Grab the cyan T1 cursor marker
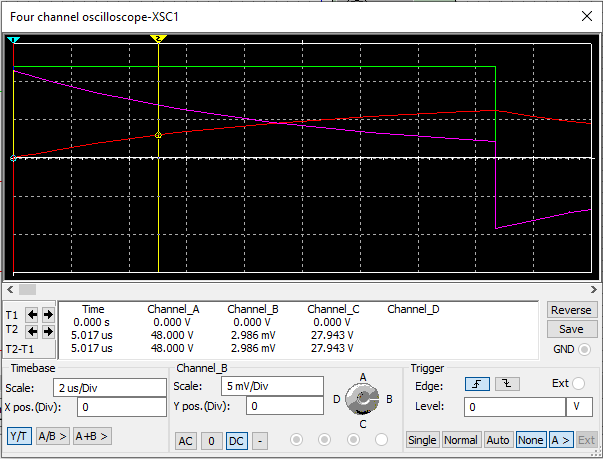This screenshot has height=459, width=603. pyautogui.click(x=13, y=40)
